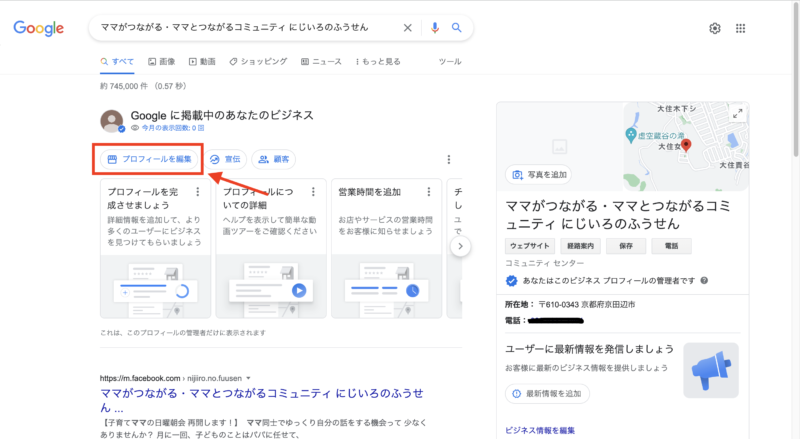Open the ショッピング tab
Image resolution: width=800 pixels, height=439 pixels.
click(x=258, y=61)
